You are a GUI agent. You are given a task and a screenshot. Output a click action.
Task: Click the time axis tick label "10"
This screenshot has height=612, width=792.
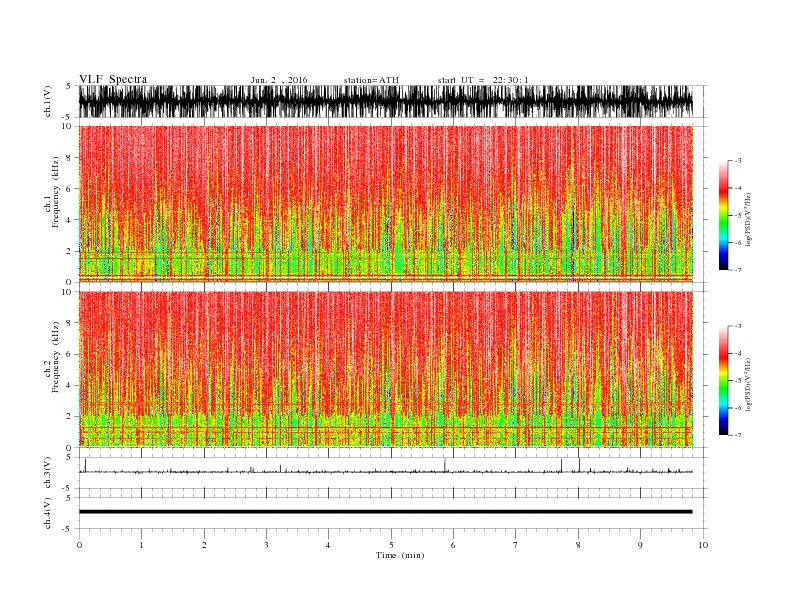click(703, 545)
